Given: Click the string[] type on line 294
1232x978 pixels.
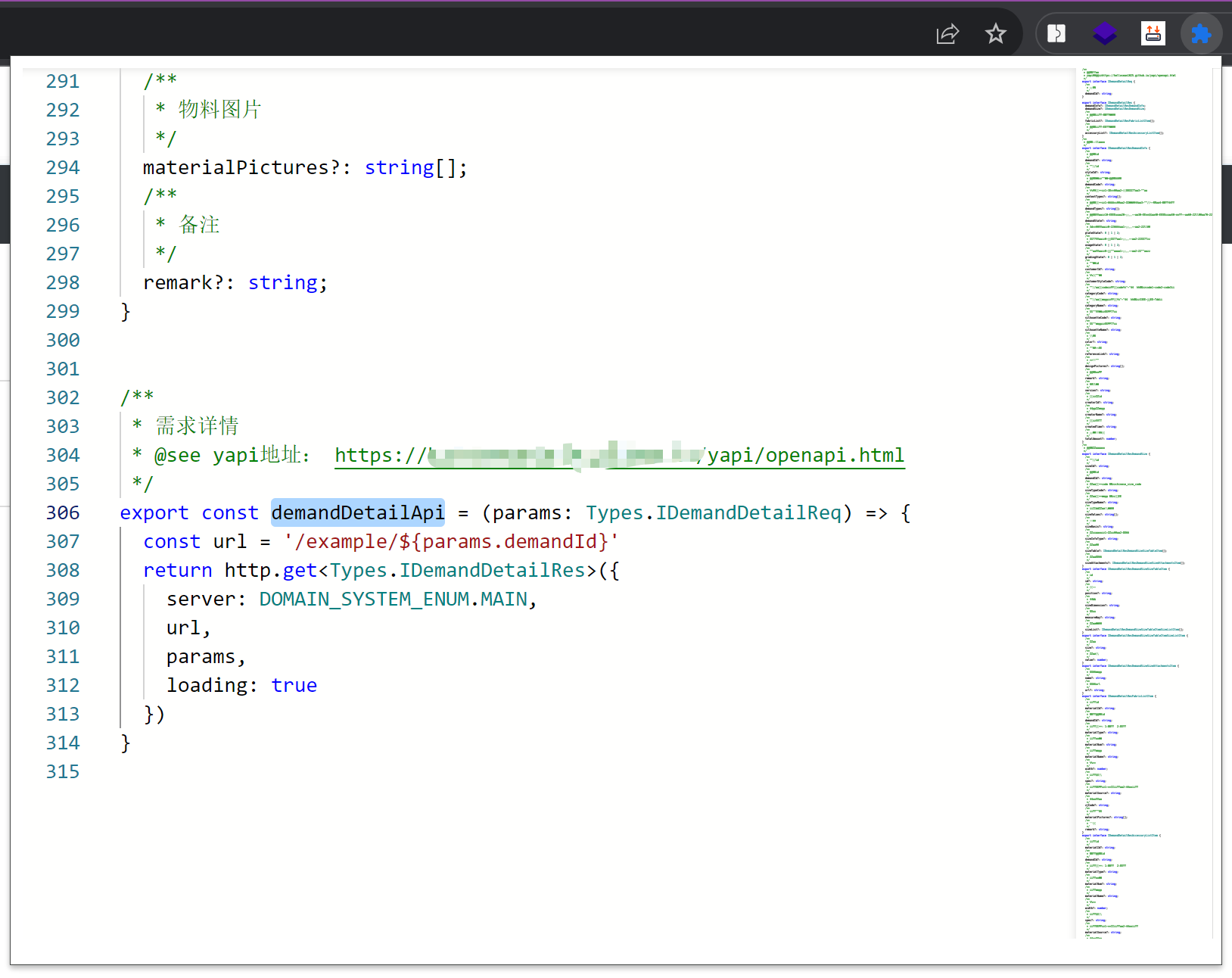Looking at the screenshot, I should [410, 167].
